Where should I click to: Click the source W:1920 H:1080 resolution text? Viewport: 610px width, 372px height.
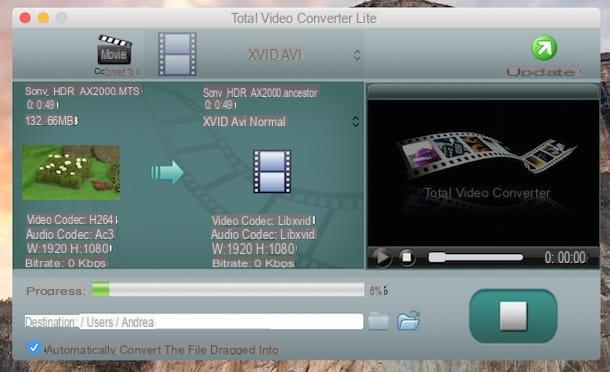pos(69,249)
